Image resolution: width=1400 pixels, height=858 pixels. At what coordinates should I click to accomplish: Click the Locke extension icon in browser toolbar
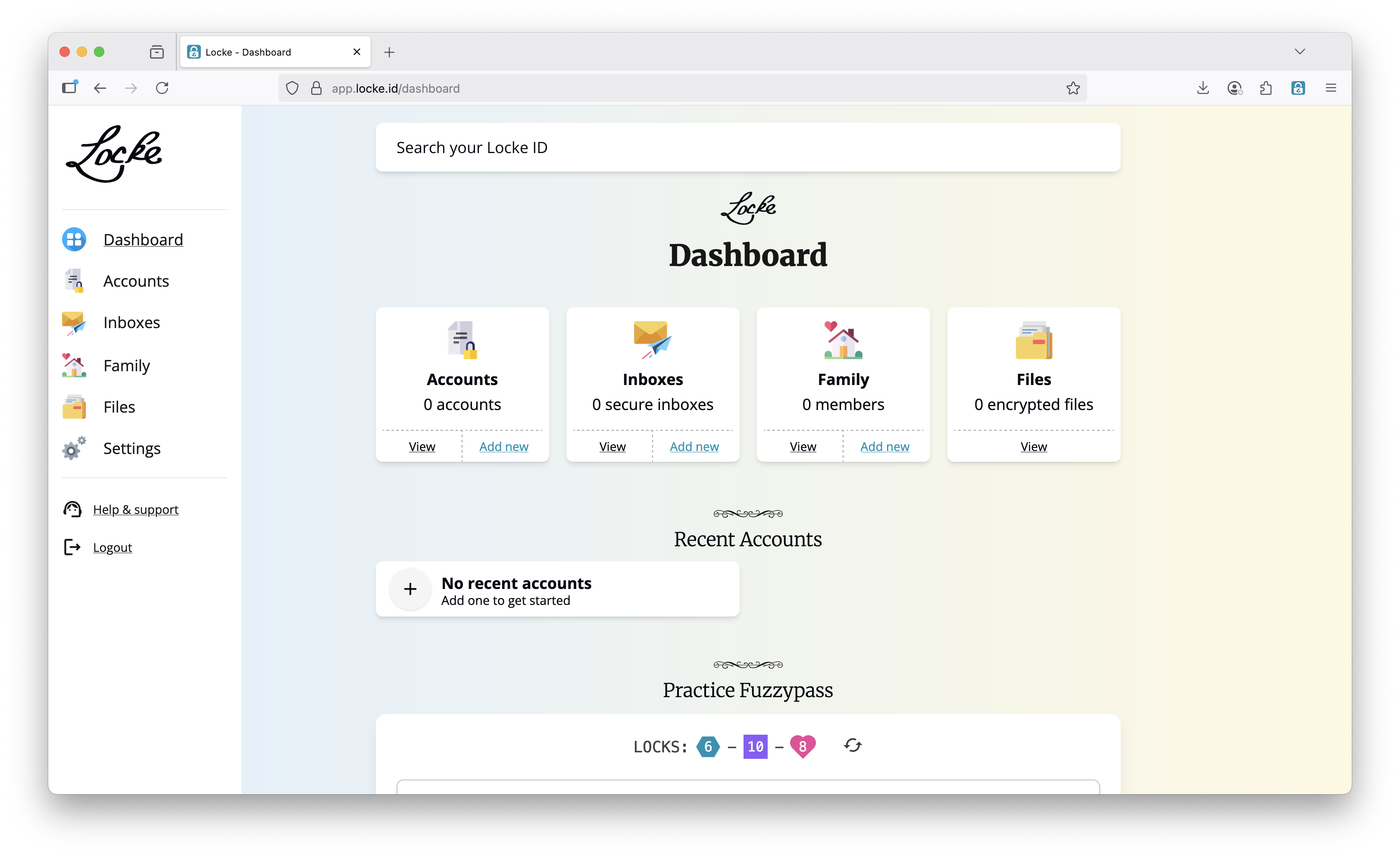coord(1298,88)
